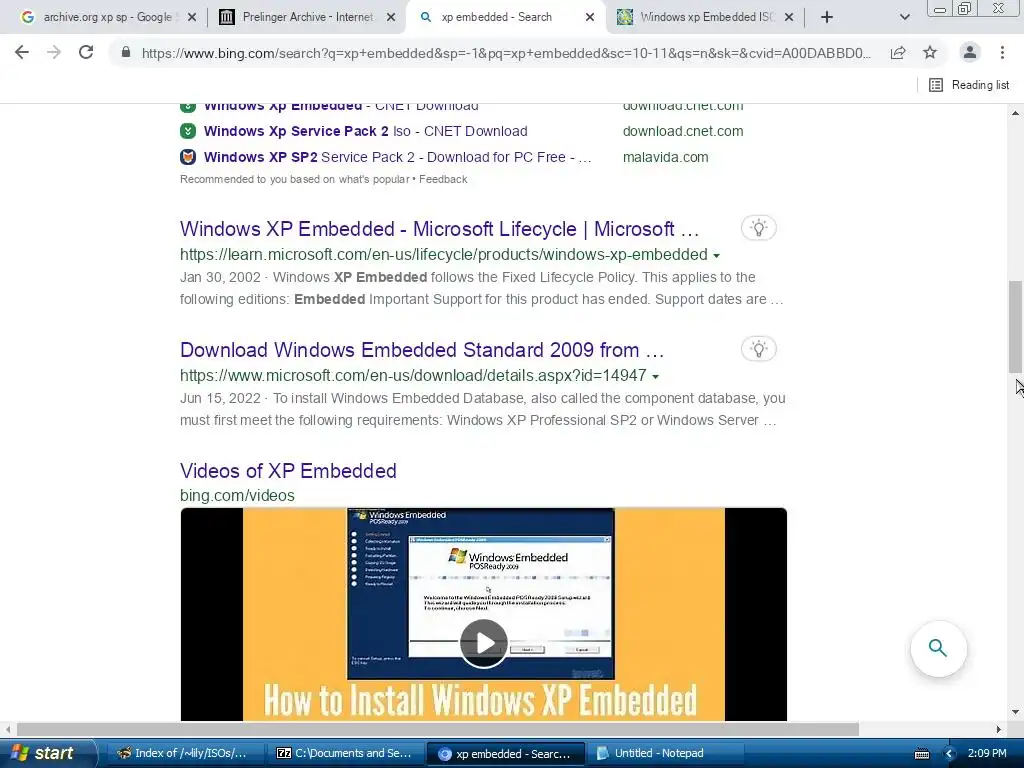Viewport: 1024px width, 768px height.
Task: Click the bing.com/videos link
Action: coord(237,496)
